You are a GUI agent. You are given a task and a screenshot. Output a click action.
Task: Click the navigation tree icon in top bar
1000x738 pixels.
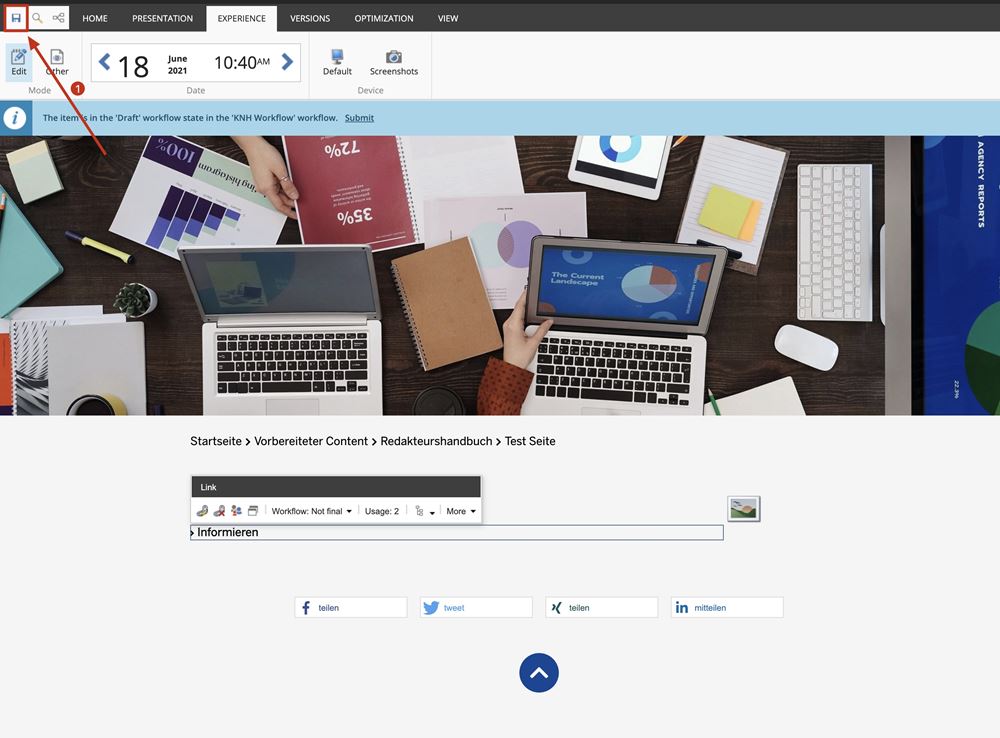(x=59, y=18)
